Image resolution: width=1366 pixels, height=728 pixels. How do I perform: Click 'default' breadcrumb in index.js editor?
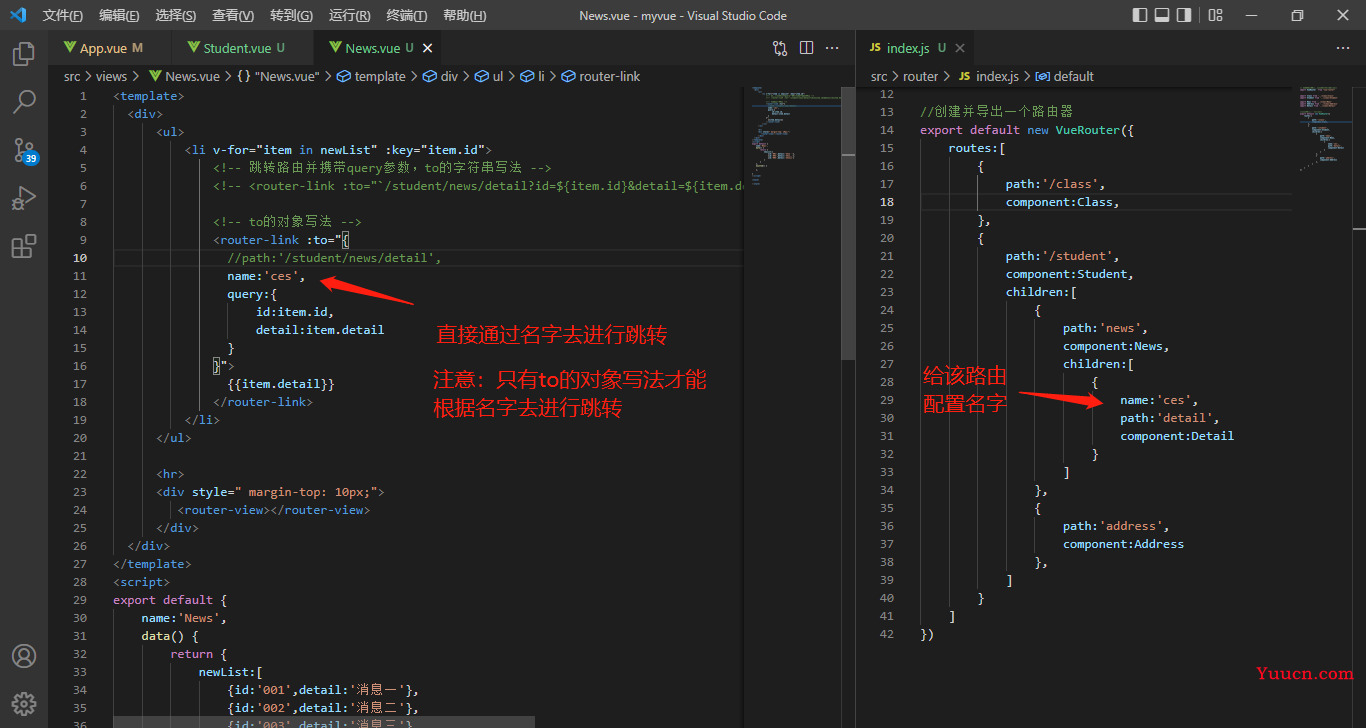pyautogui.click(x=1065, y=76)
